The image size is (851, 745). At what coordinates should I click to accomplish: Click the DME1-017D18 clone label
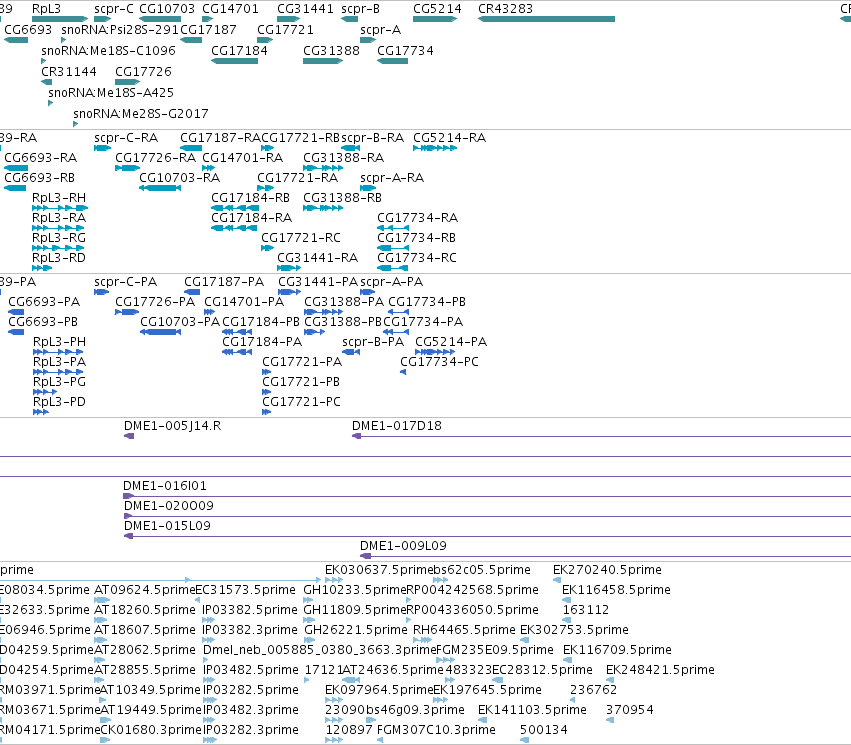[397, 426]
